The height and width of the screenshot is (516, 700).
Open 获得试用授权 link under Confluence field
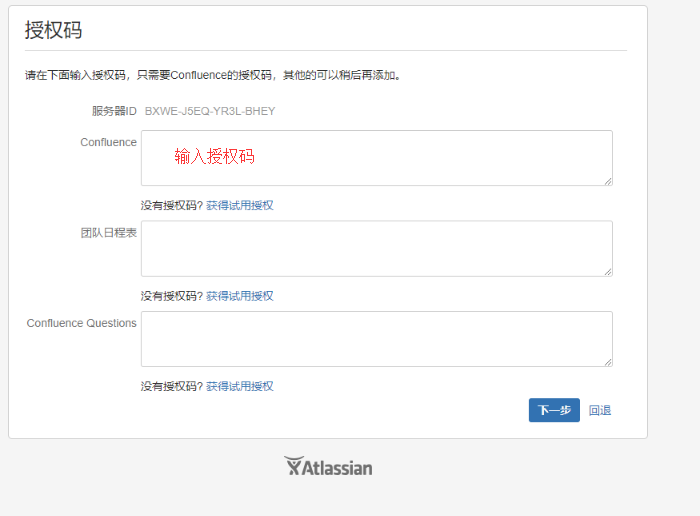click(240, 205)
